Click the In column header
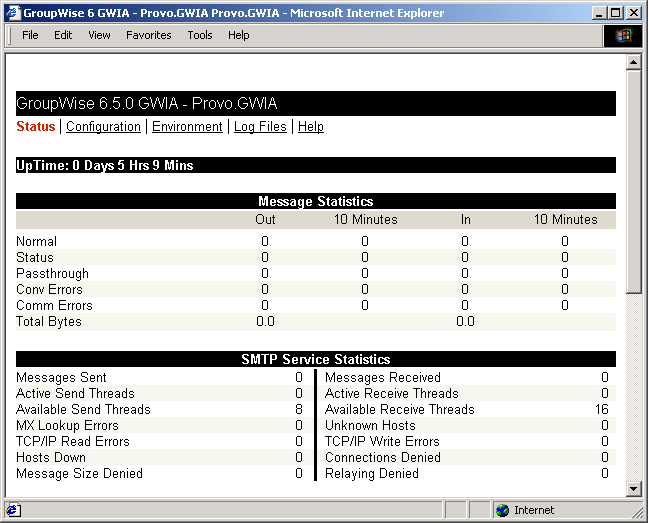 465,219
